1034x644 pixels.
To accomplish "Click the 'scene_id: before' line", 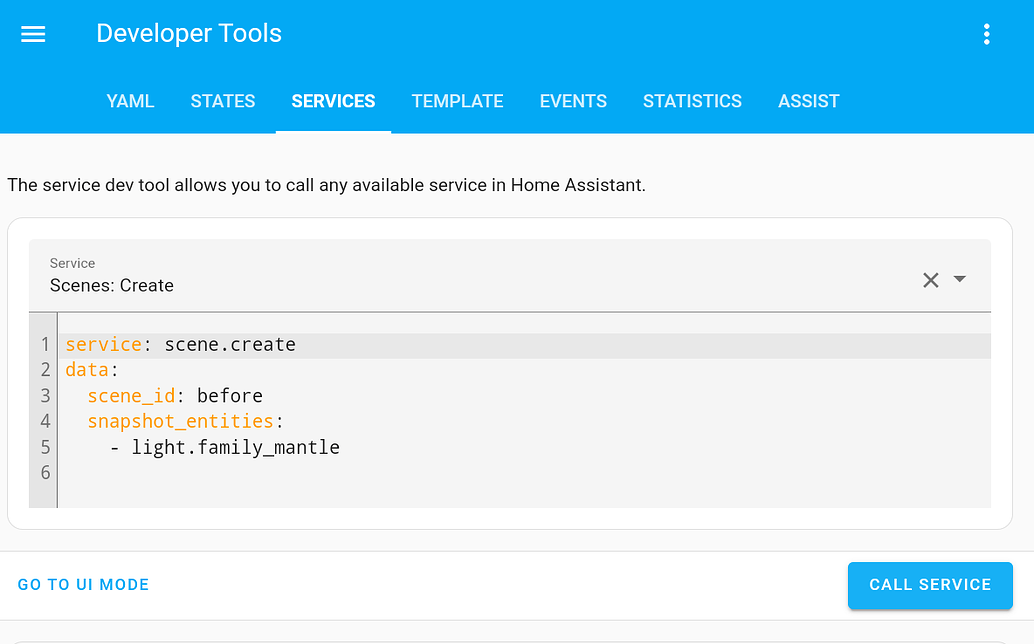I will click(525, 395).
